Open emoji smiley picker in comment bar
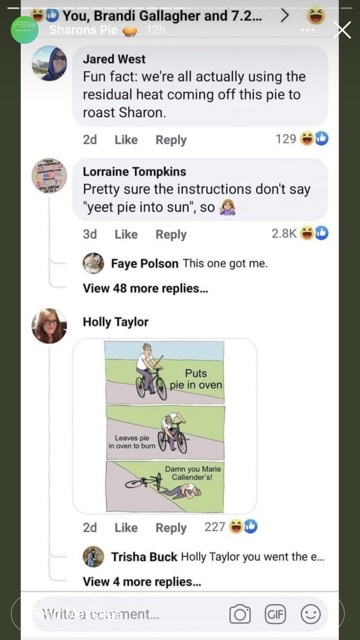 [x=311, y=614]
